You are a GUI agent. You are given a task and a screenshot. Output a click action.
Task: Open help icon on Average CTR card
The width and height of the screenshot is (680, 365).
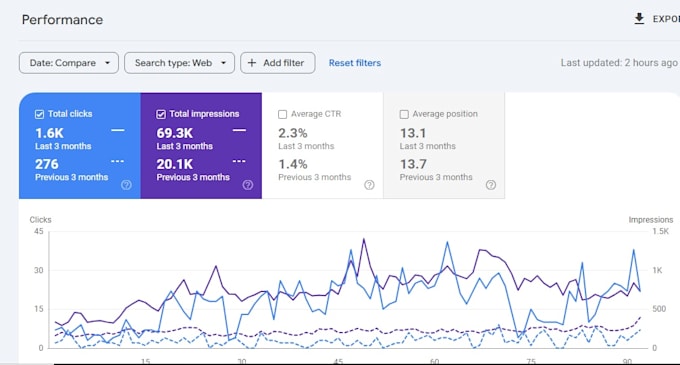pyautogui.click(x=369, y=185)
